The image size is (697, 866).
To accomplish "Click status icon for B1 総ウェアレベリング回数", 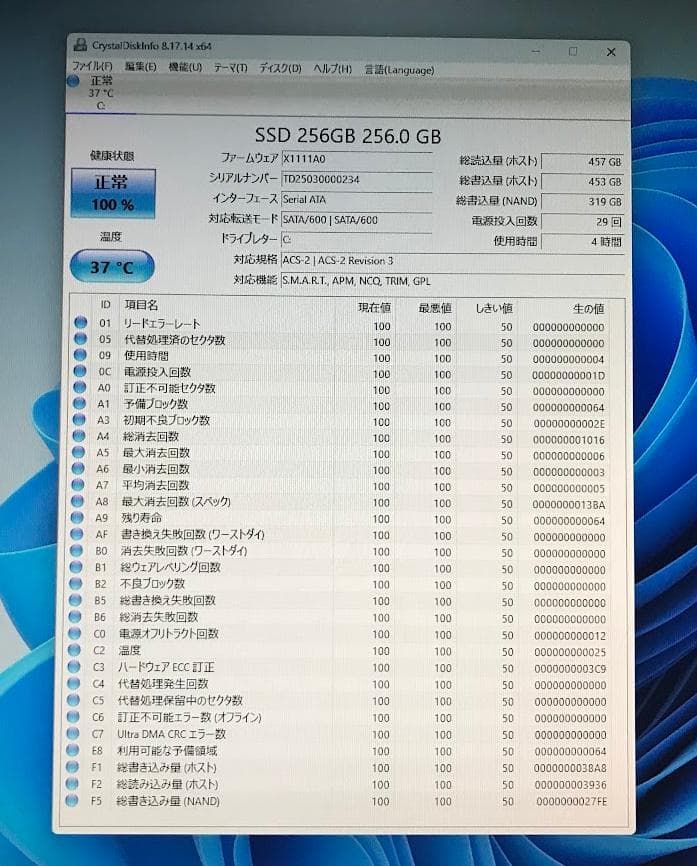I will click(x=77, y=567).
